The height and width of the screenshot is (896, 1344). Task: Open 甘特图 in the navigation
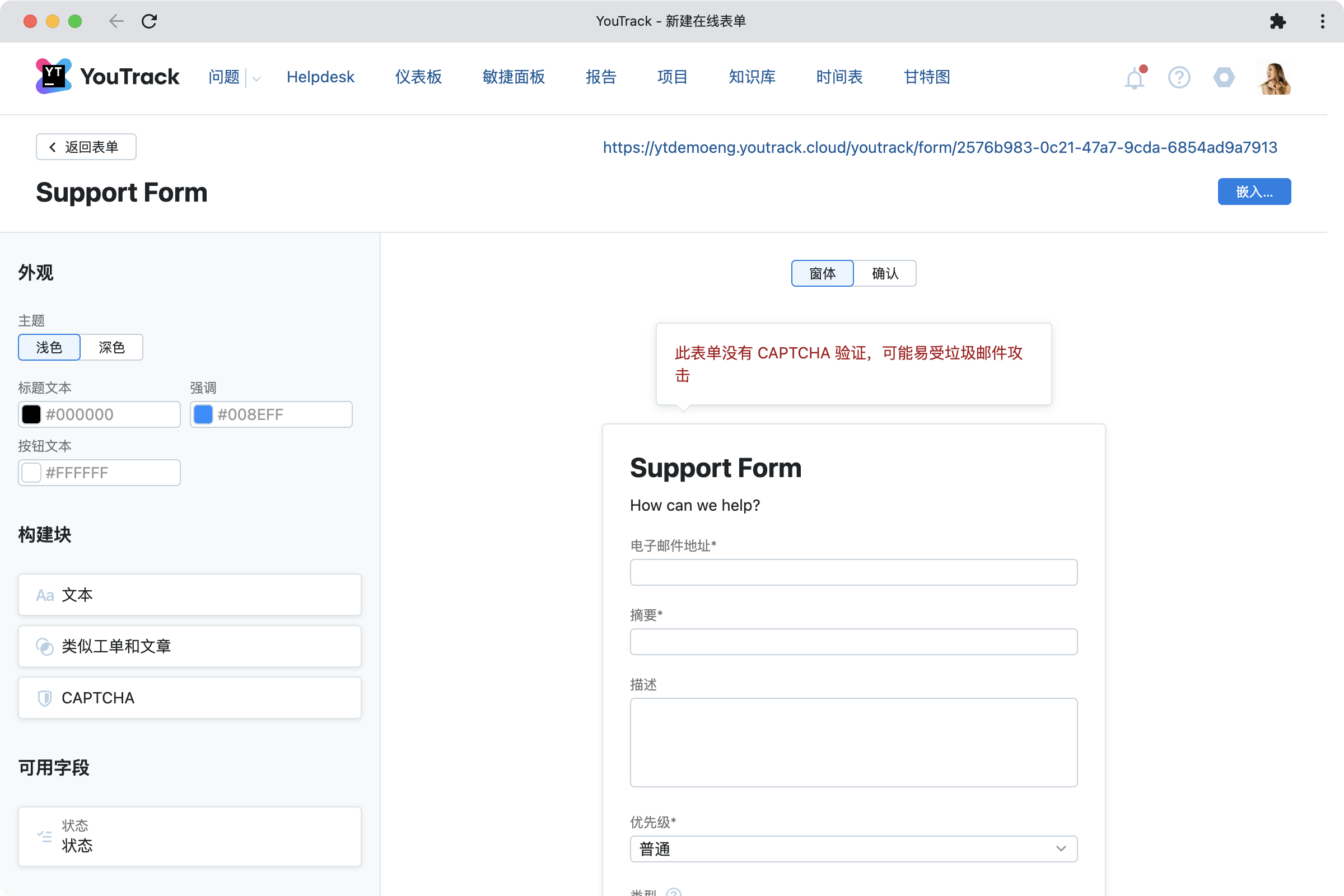pyautogui.click(x=927, y=77)
